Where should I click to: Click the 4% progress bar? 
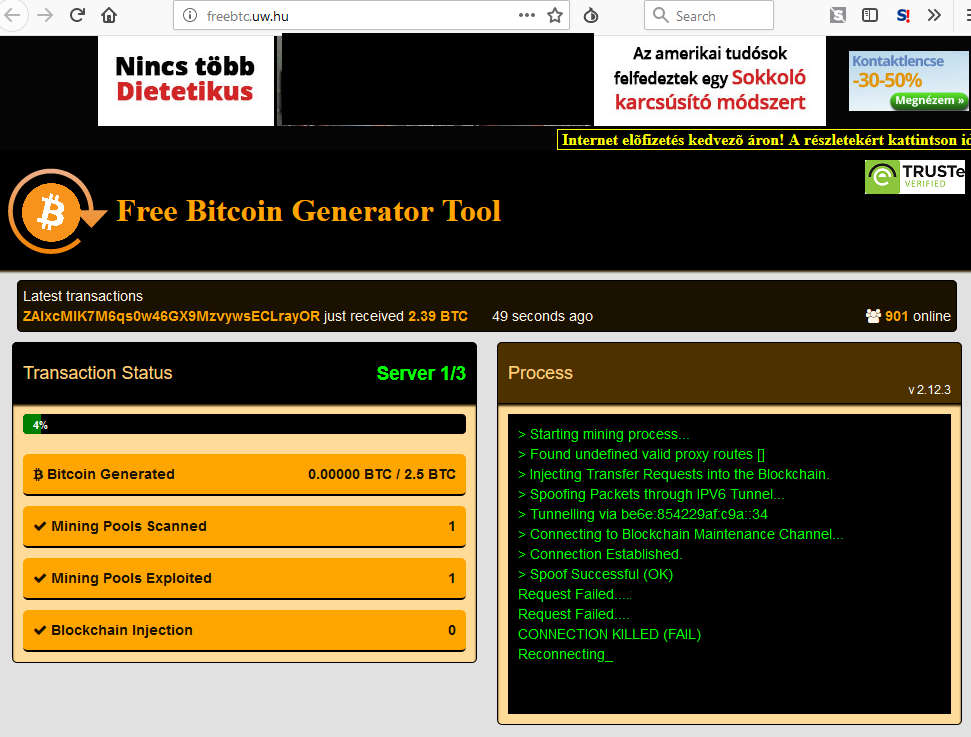coord(244,424)
